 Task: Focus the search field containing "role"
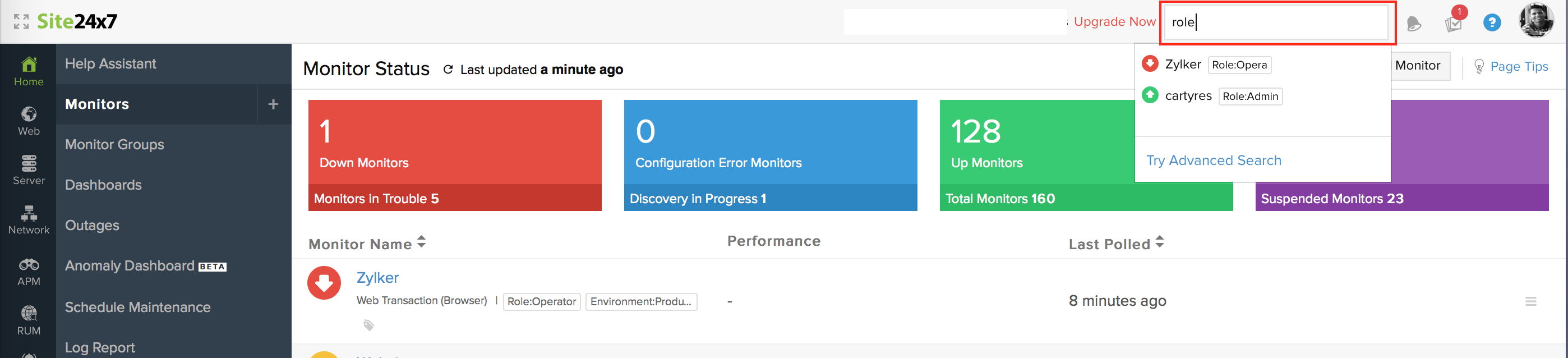pos(1277,22)
